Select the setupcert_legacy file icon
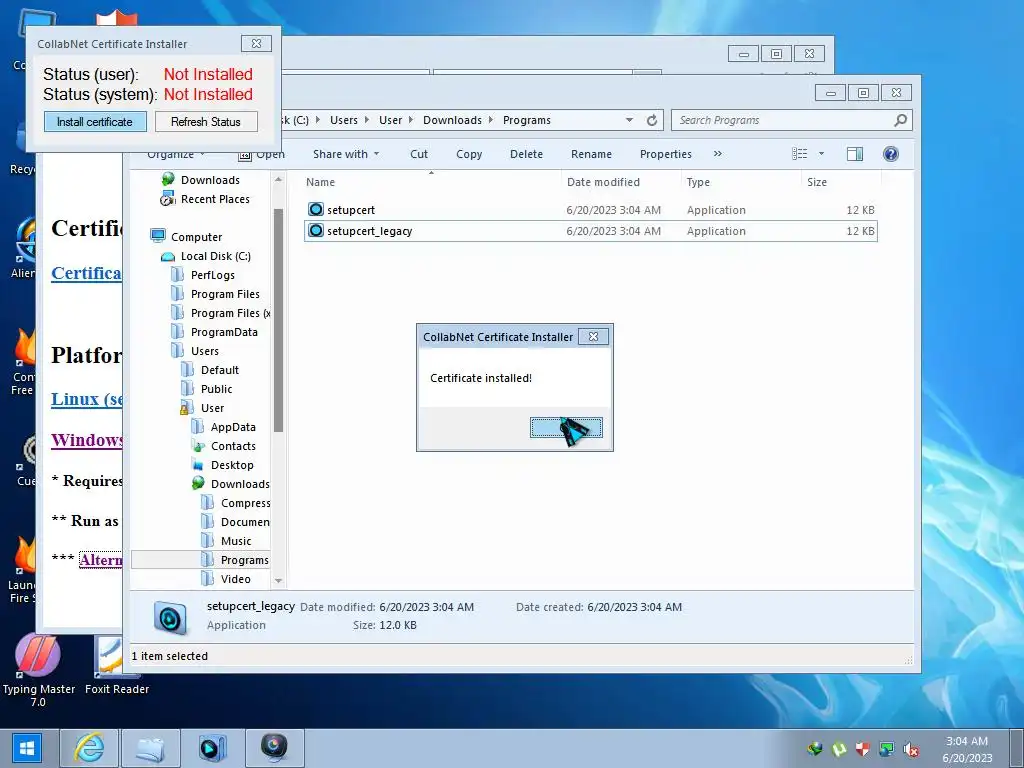Image resolution: width=1024 pixels, height=768 pixels. click(x=316, y=231)
